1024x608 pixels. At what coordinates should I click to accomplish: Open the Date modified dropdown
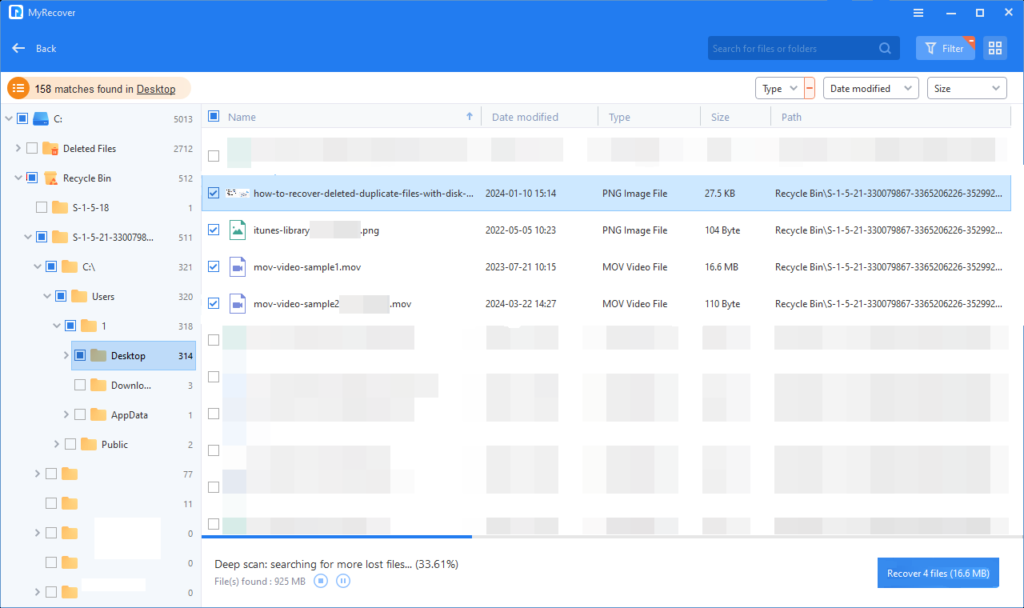point(870,88)
